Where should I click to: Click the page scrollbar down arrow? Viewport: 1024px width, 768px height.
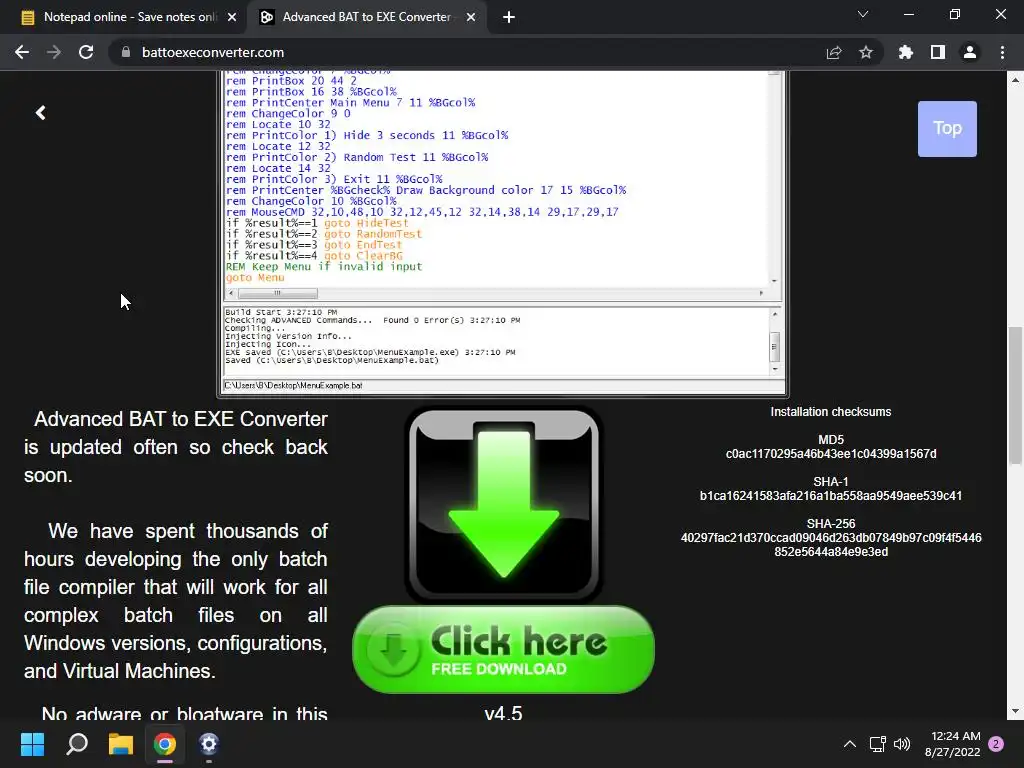[1015, 711]
